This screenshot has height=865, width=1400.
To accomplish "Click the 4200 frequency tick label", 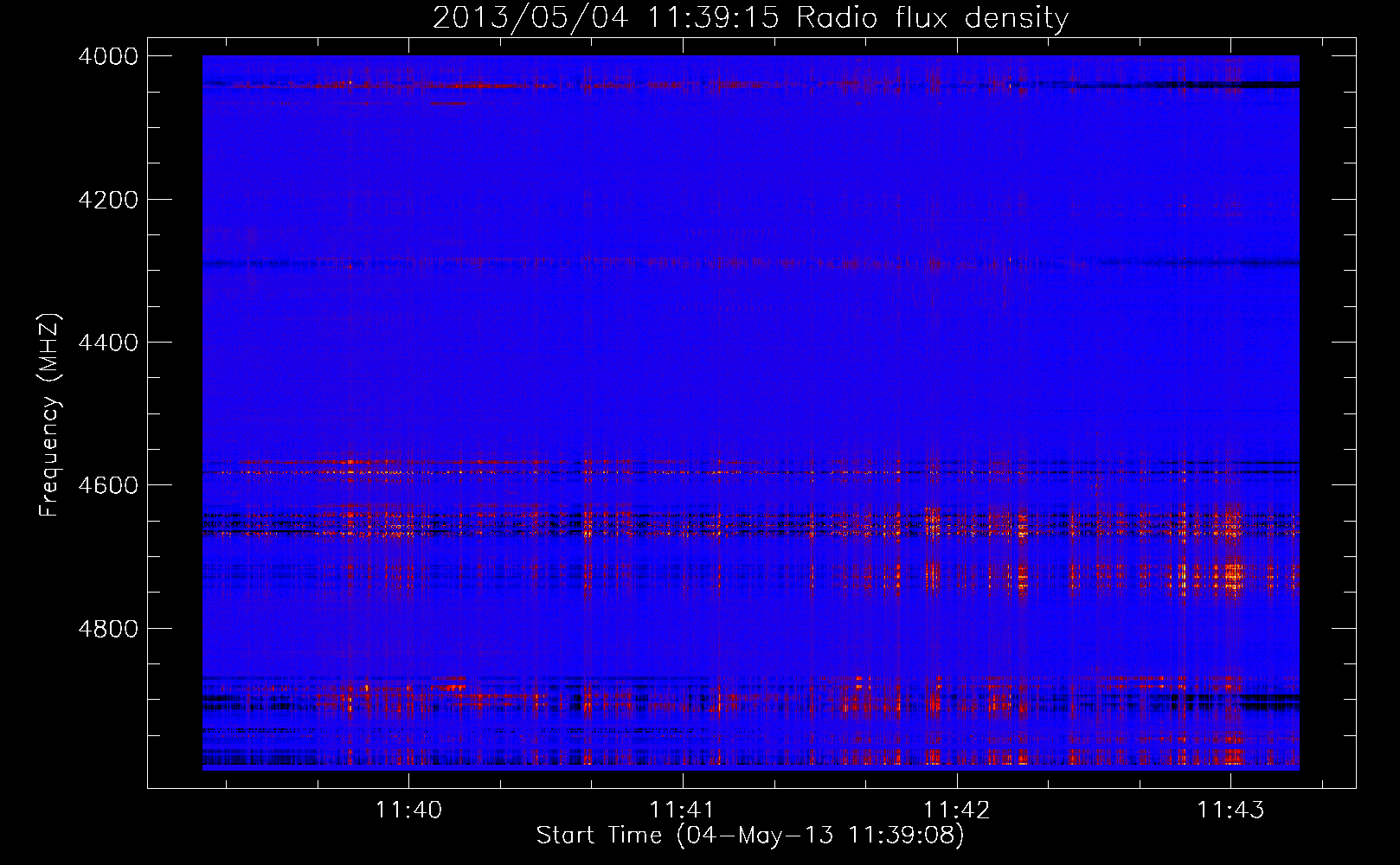I will point(108,199).
